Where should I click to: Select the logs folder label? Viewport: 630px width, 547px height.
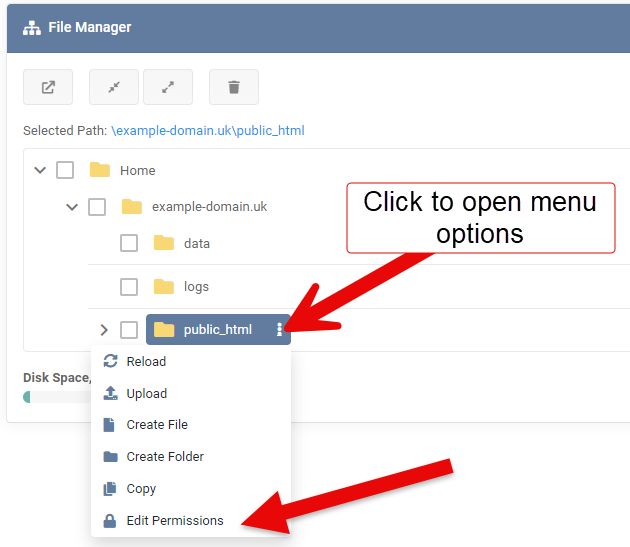click(196, 287)
